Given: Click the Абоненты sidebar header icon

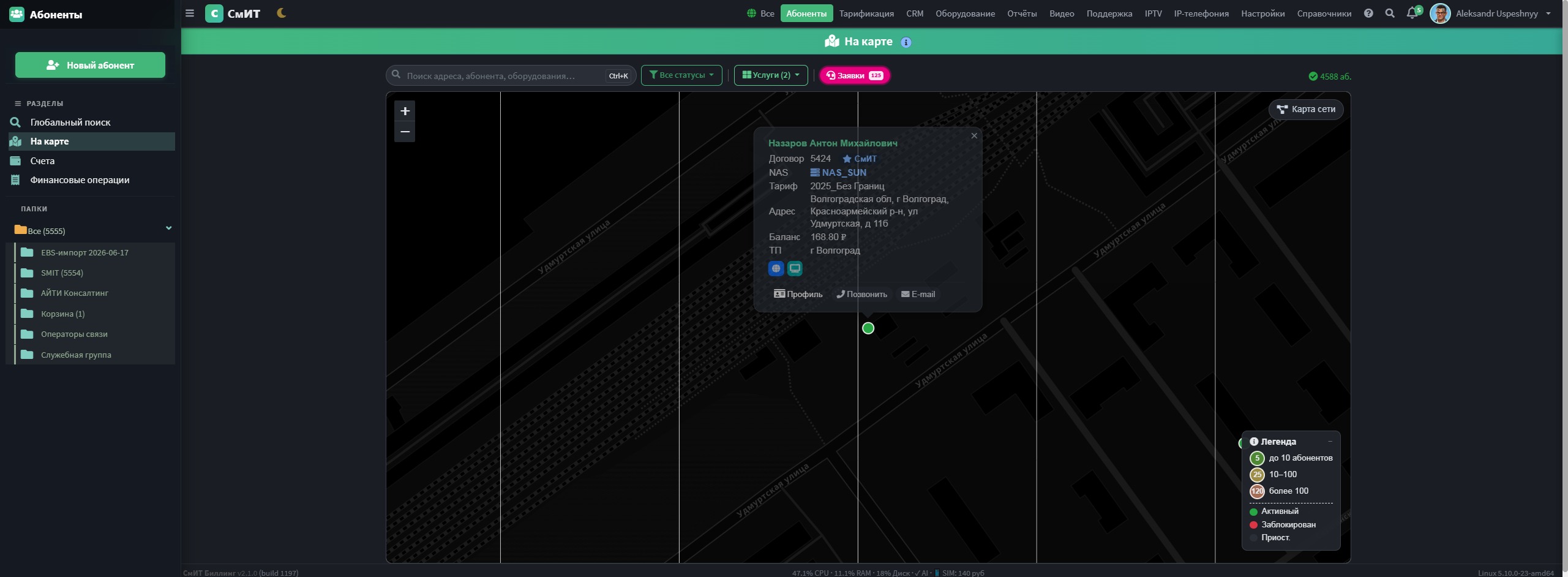Looking at the screenshot, I should click(17, 14).
